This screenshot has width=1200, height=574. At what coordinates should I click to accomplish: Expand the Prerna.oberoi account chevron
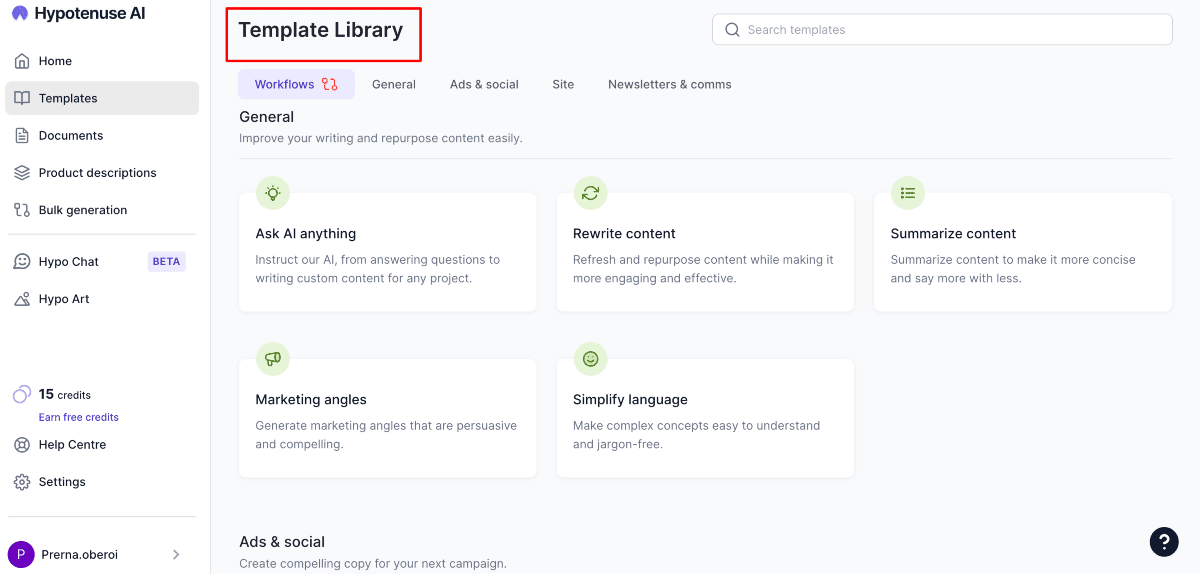coord(176,554)
